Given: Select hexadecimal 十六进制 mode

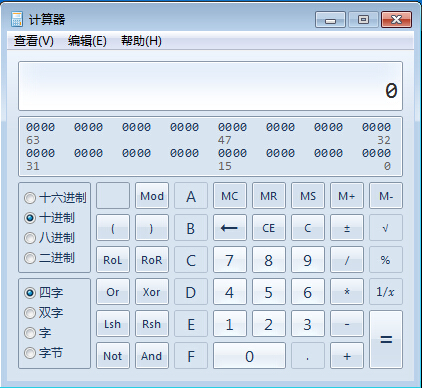Looking at the screenshot, I should [55, 198].
